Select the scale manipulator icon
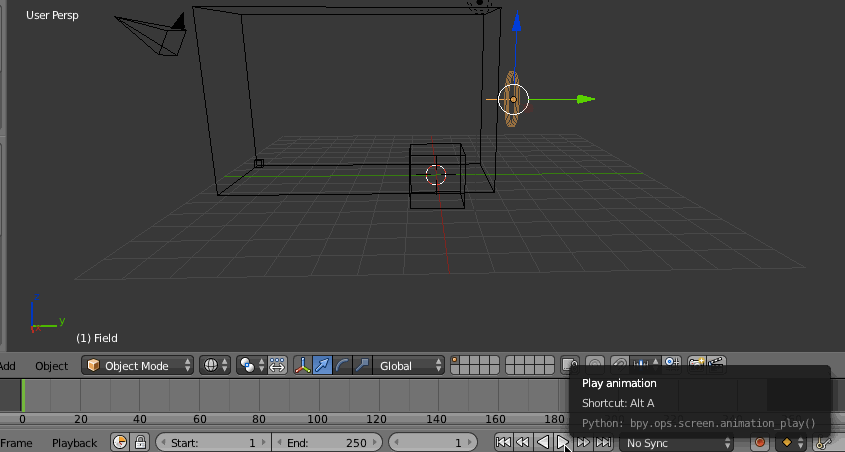Viewport: 845px width, 452px height. (x=362, y=365)
